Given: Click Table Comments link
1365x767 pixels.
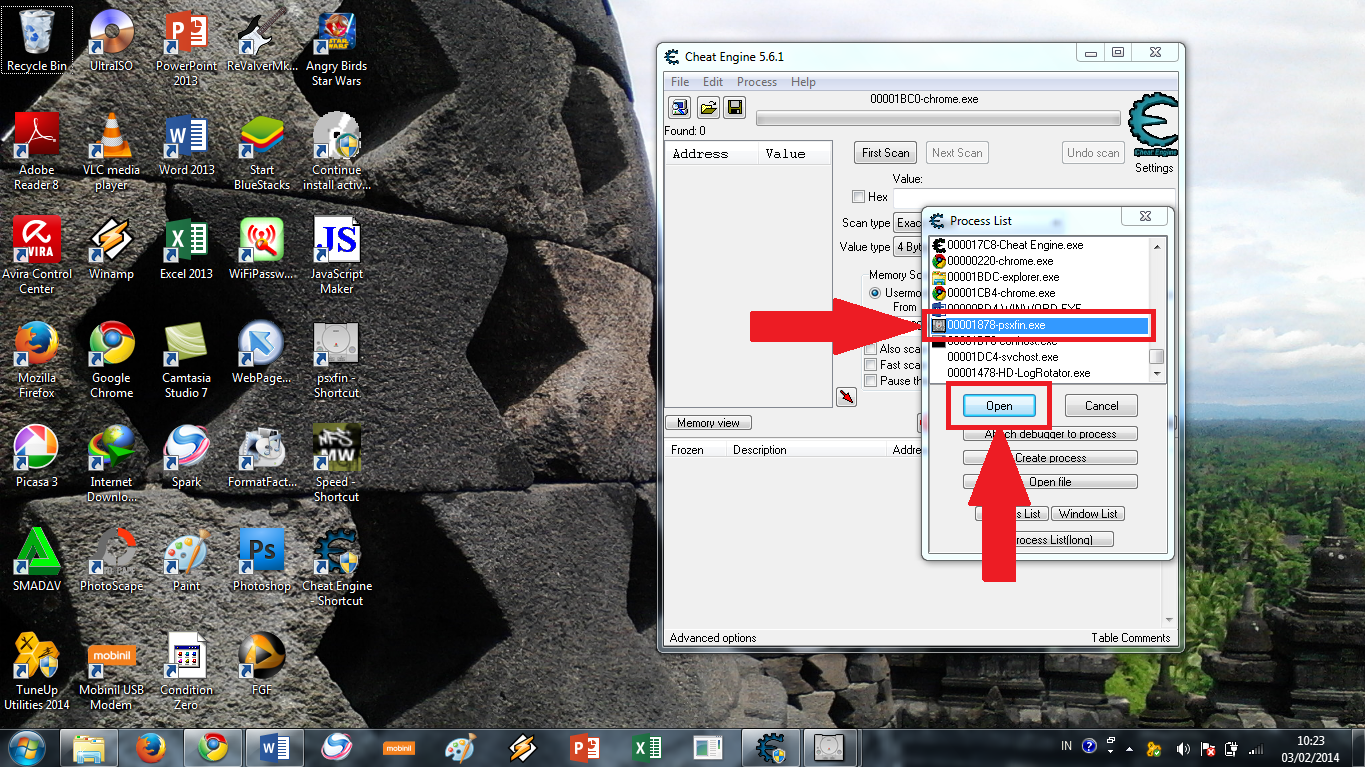Looking at the screenshot, I should (1130, 638).
